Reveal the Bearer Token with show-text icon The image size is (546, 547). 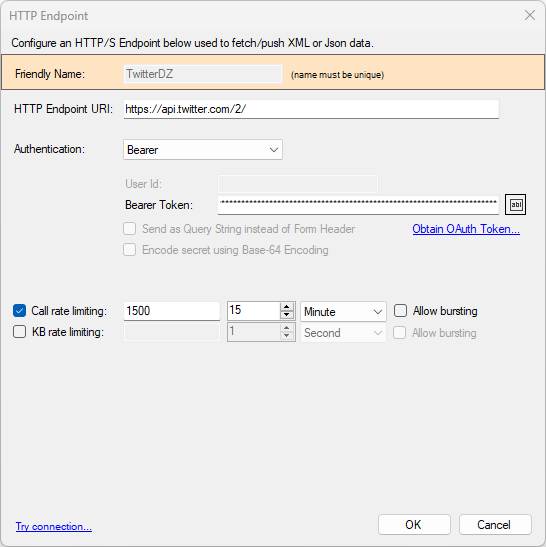click(515, 204)
